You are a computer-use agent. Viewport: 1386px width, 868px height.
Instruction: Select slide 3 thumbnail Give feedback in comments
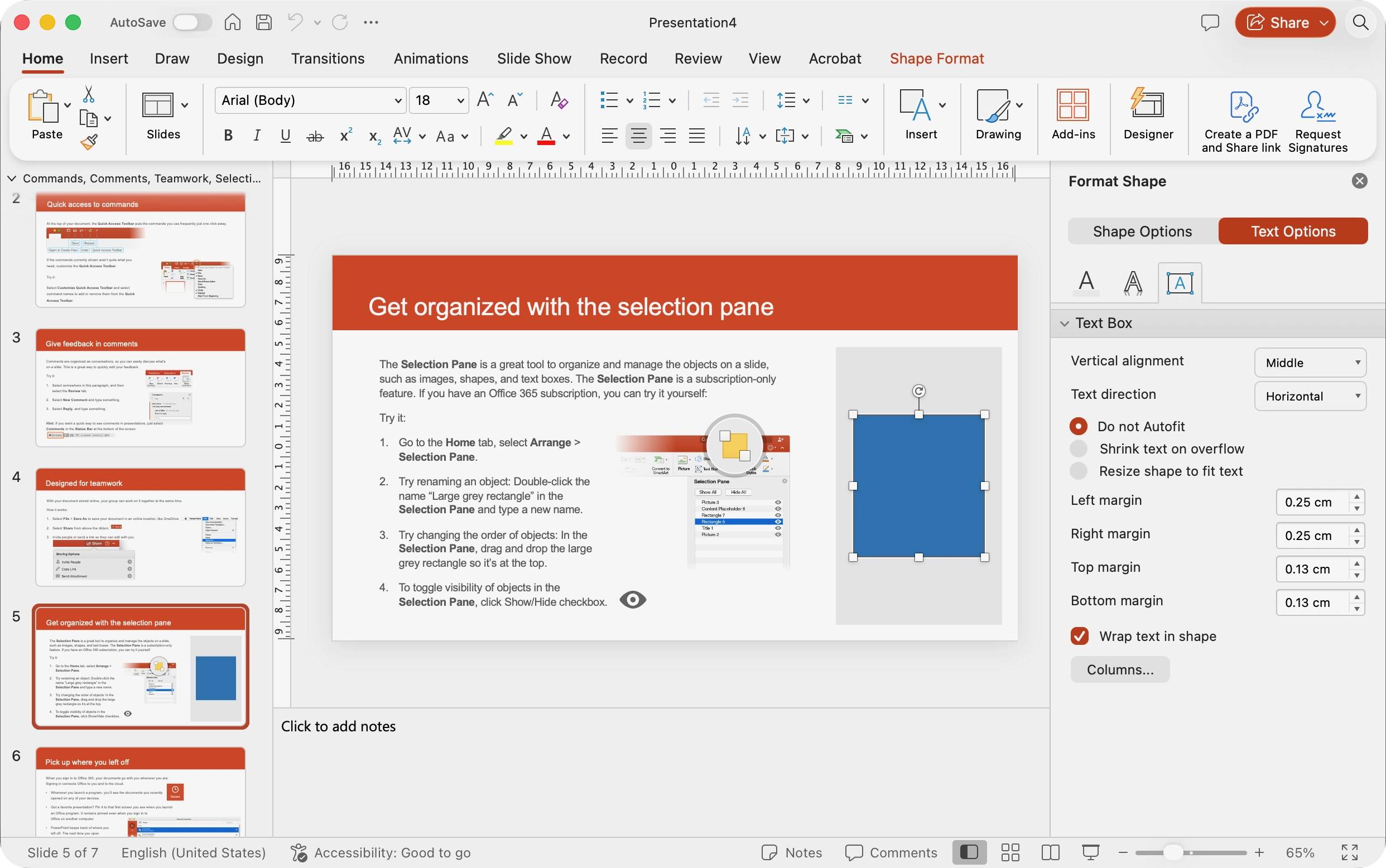(x=141, y=388)
